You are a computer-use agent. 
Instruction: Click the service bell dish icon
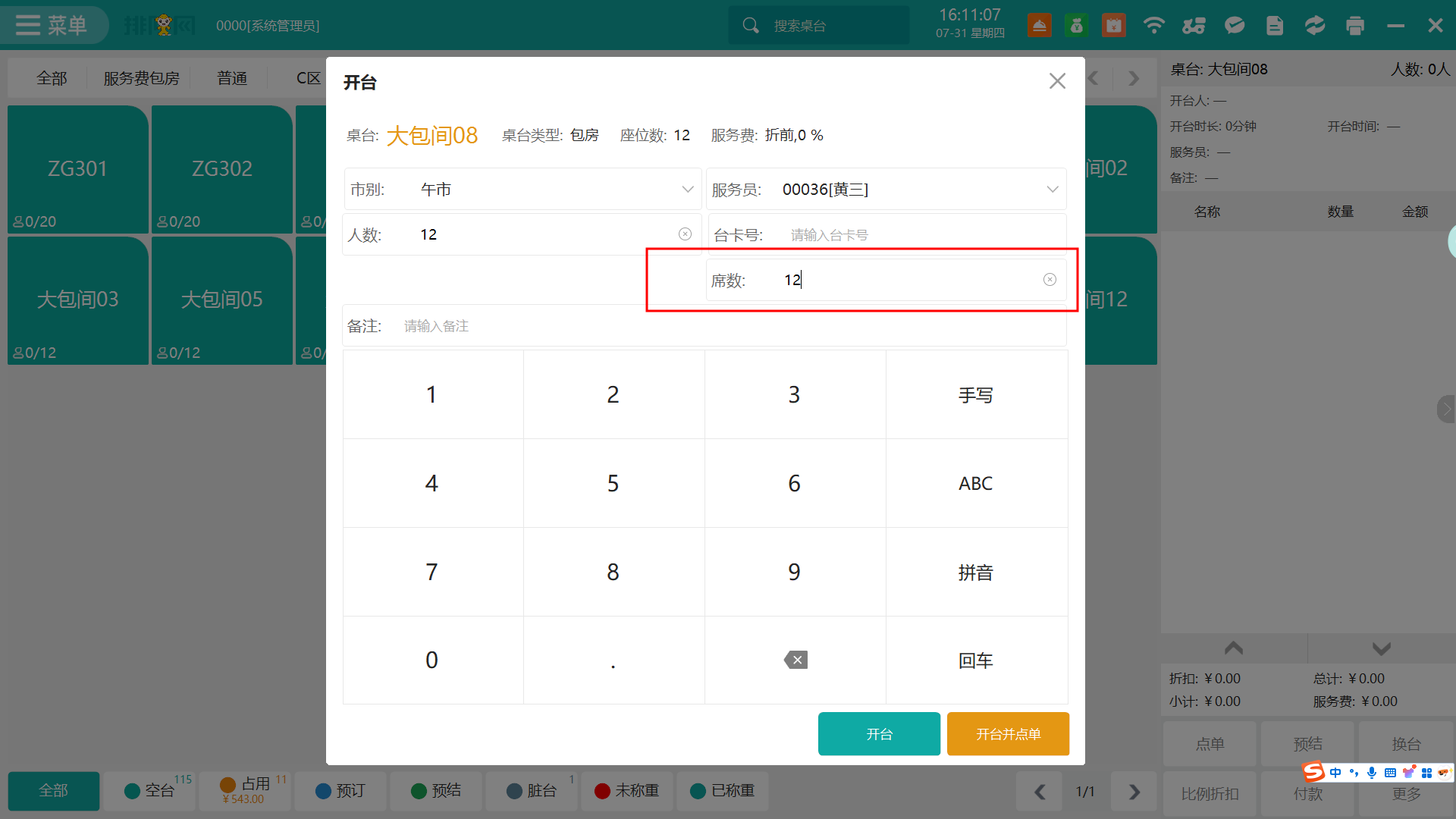click(1040, 26)
